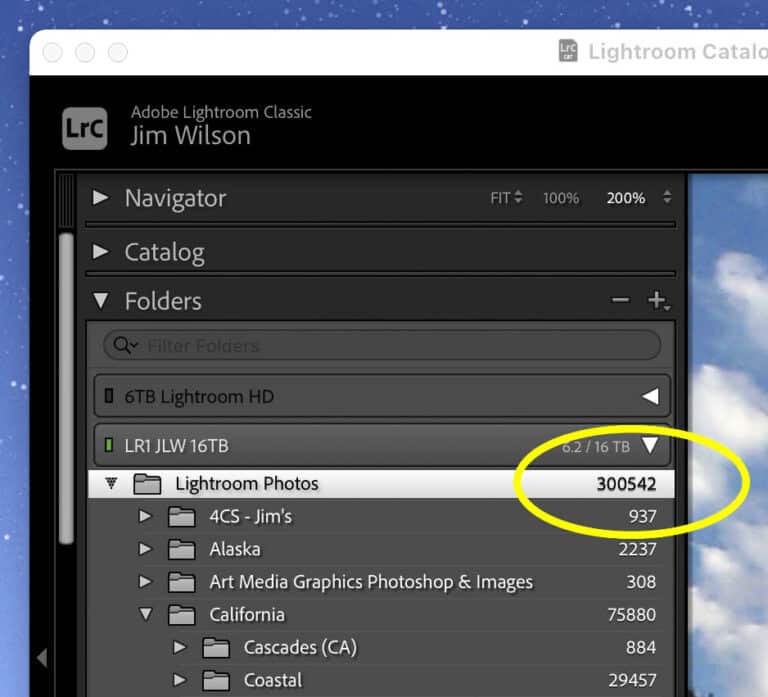768x697 pixels.
Task: Click the photo count 2237 for Alaska
Action: [637, 549]
